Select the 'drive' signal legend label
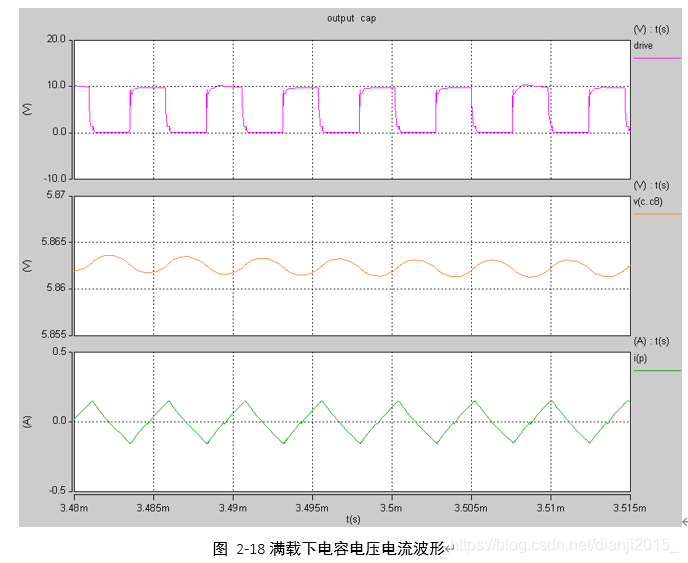 tap(643, 46)
